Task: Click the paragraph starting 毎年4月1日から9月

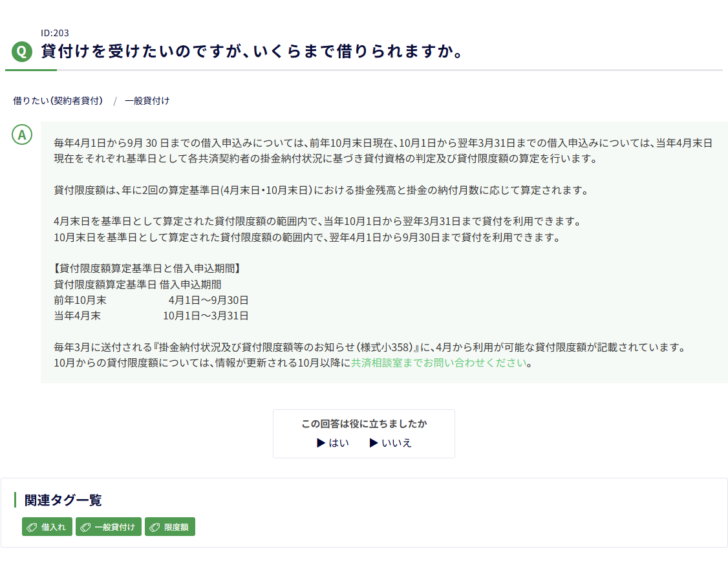Action: (383, 151)
